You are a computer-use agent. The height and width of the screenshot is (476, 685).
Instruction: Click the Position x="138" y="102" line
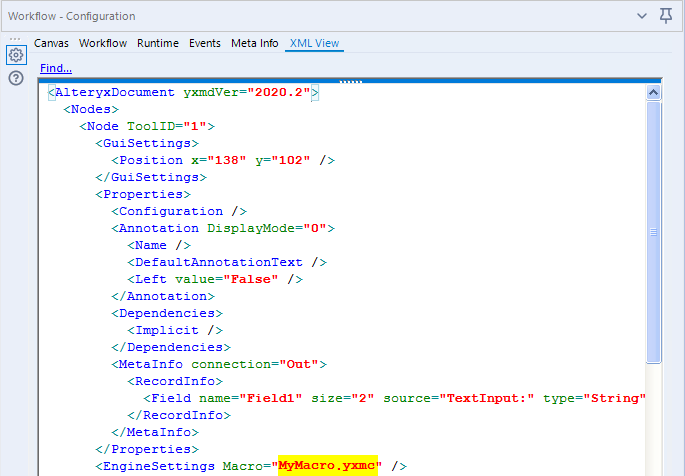(x=223, y=160)
